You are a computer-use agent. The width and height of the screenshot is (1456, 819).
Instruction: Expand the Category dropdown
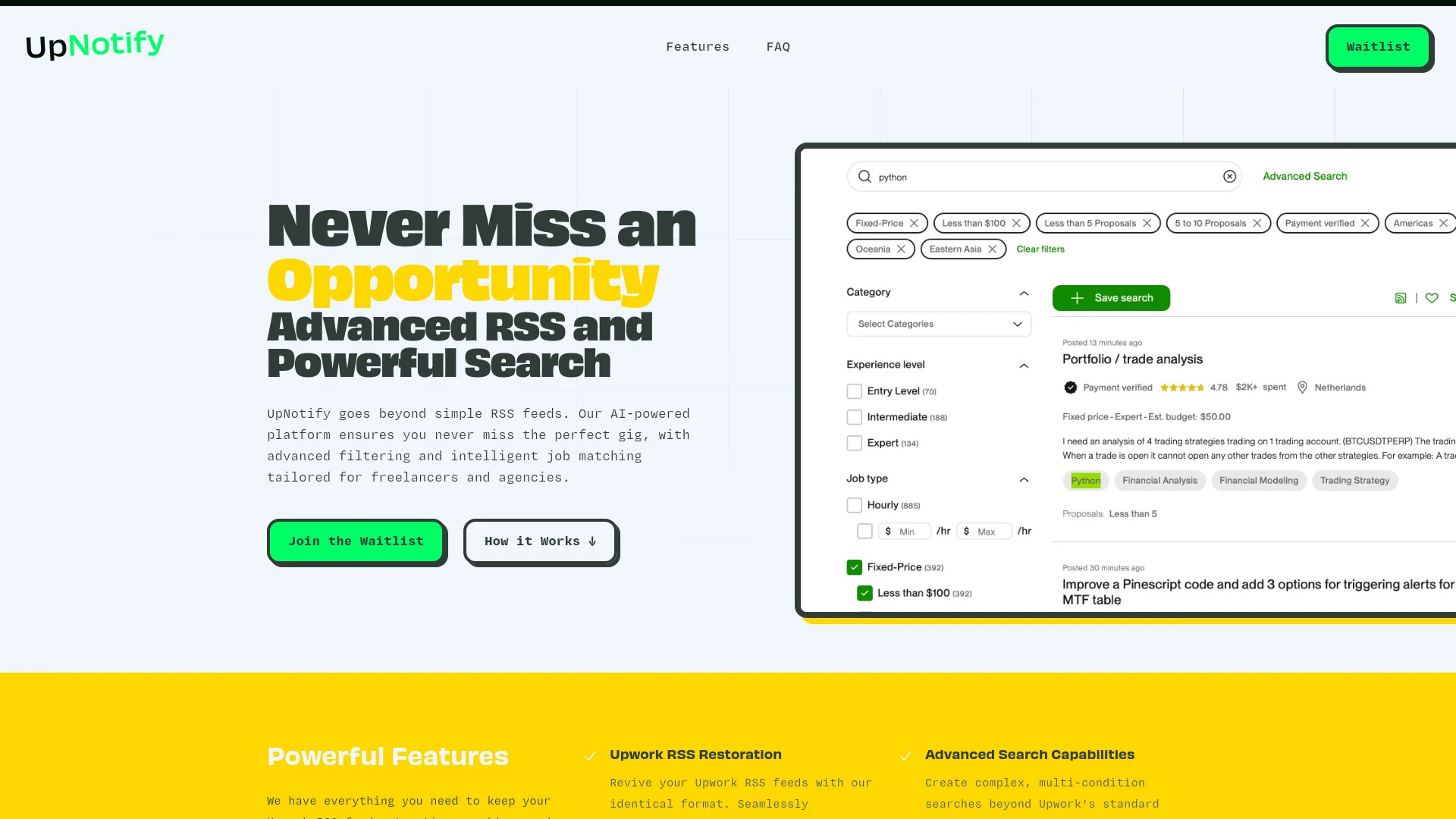point(938,323)
